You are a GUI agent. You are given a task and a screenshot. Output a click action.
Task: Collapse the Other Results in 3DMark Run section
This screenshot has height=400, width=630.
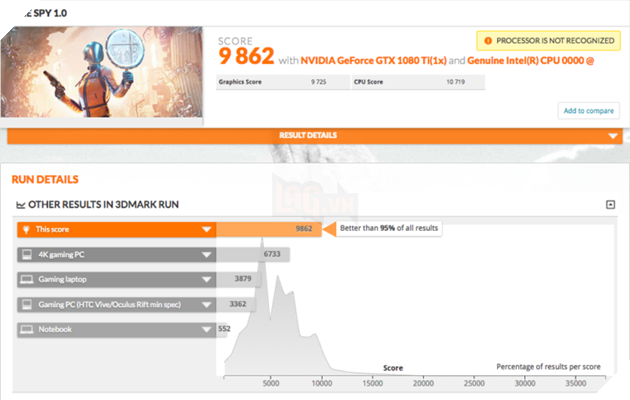(x=610, y=205)
